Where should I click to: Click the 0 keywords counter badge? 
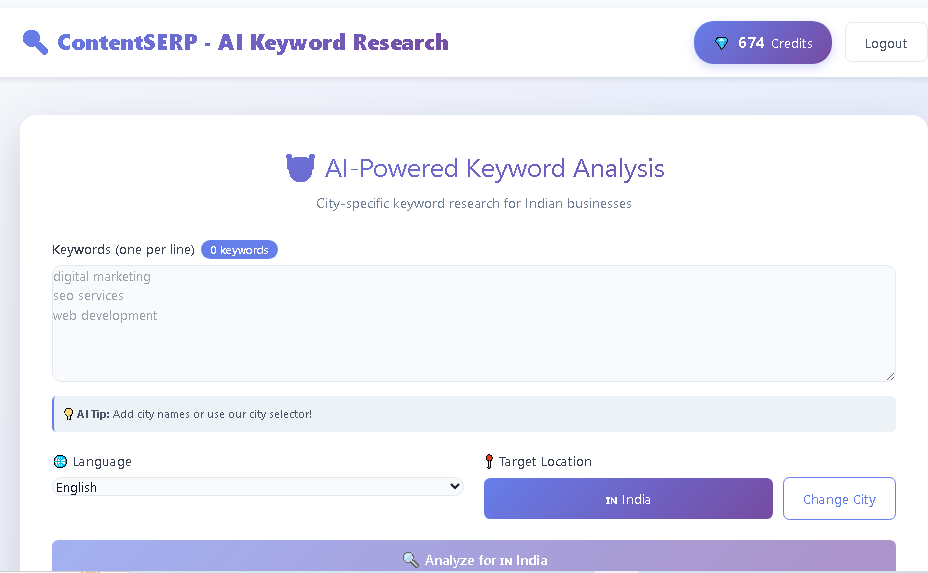point(239,250)
